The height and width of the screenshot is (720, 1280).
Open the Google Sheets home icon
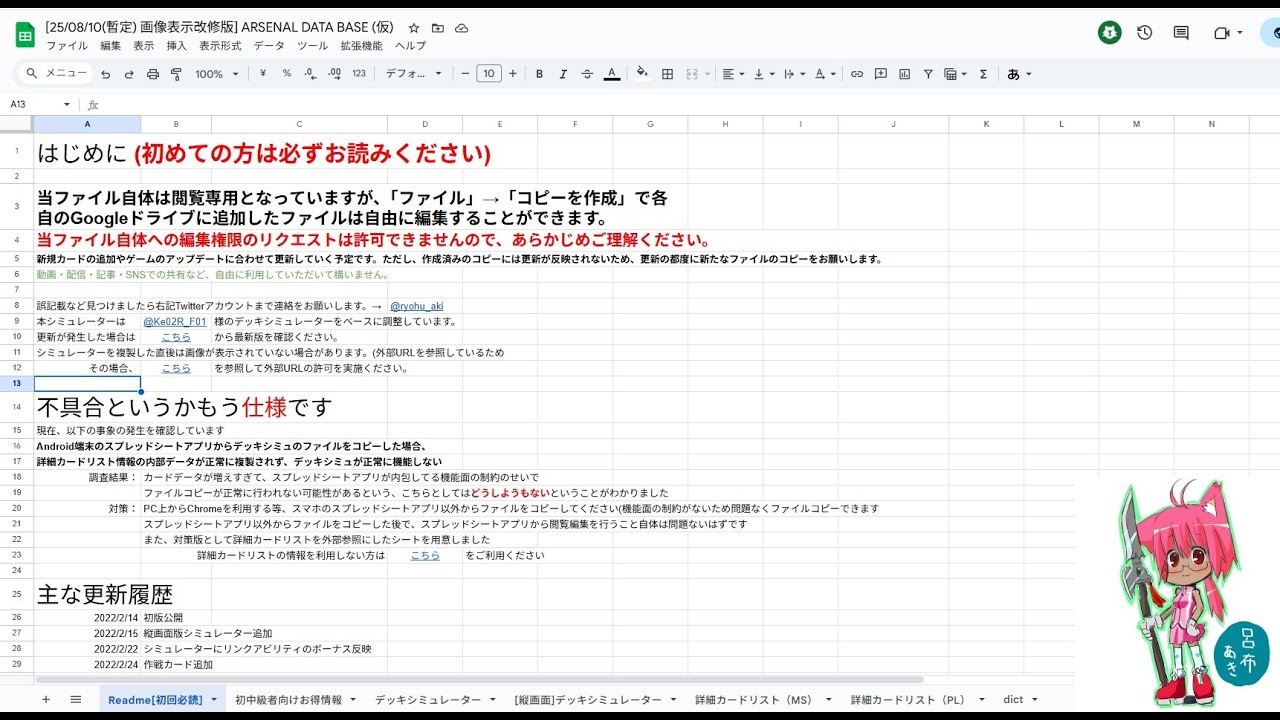point(25,35)
